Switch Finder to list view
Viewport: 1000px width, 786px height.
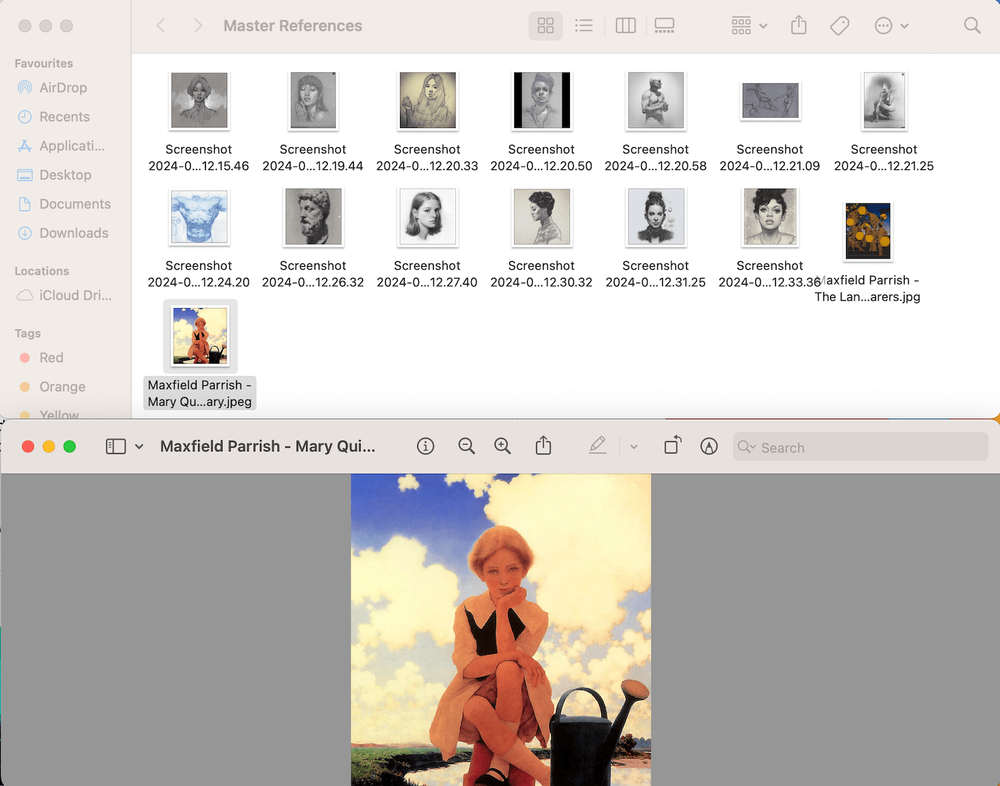(x=584, y=26)
